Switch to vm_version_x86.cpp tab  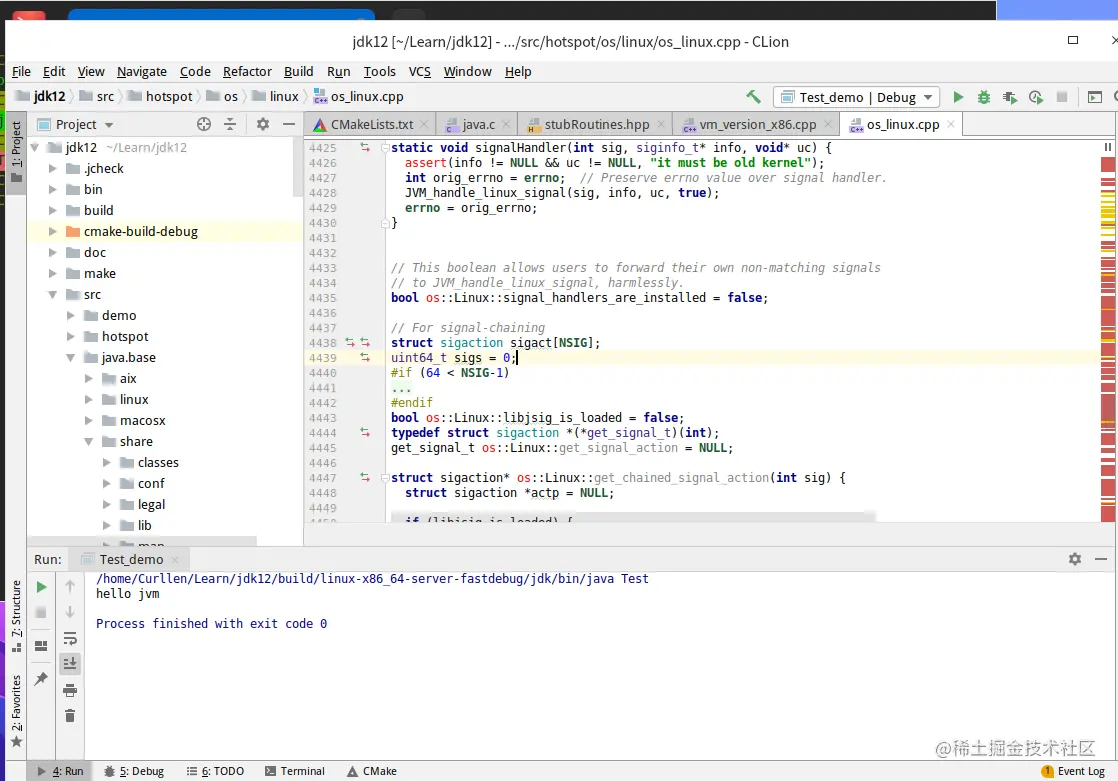[x=757, y=124]
